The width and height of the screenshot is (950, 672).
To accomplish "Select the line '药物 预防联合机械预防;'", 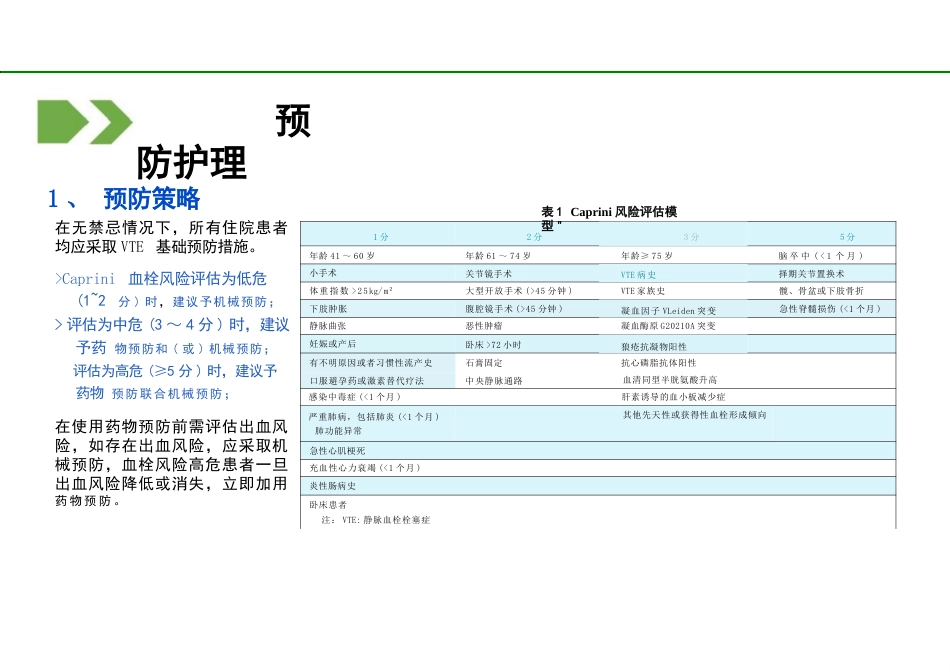I will (x=153, y=393).
